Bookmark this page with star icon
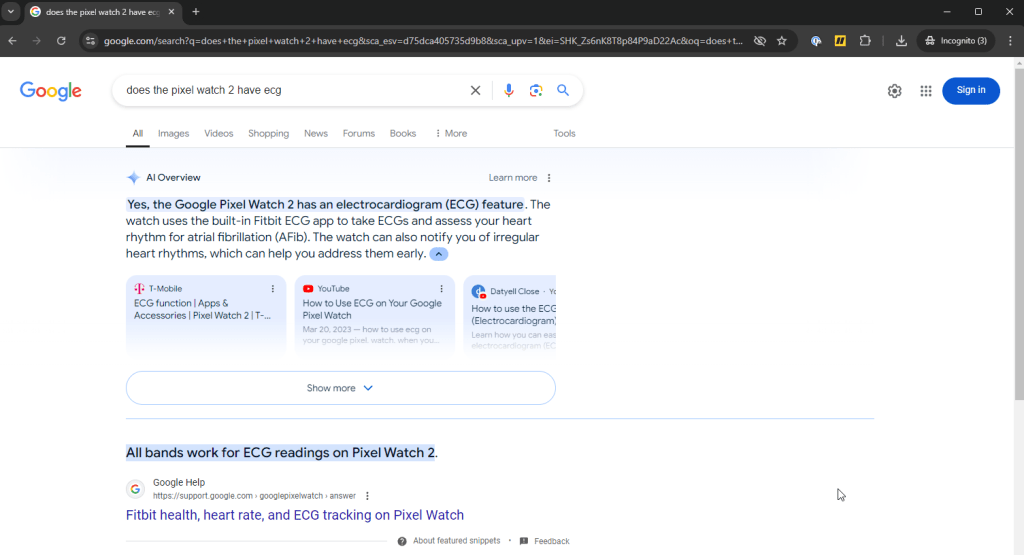Image resolution: width=1024 pixels, height=555 pixels. point(782,41)
